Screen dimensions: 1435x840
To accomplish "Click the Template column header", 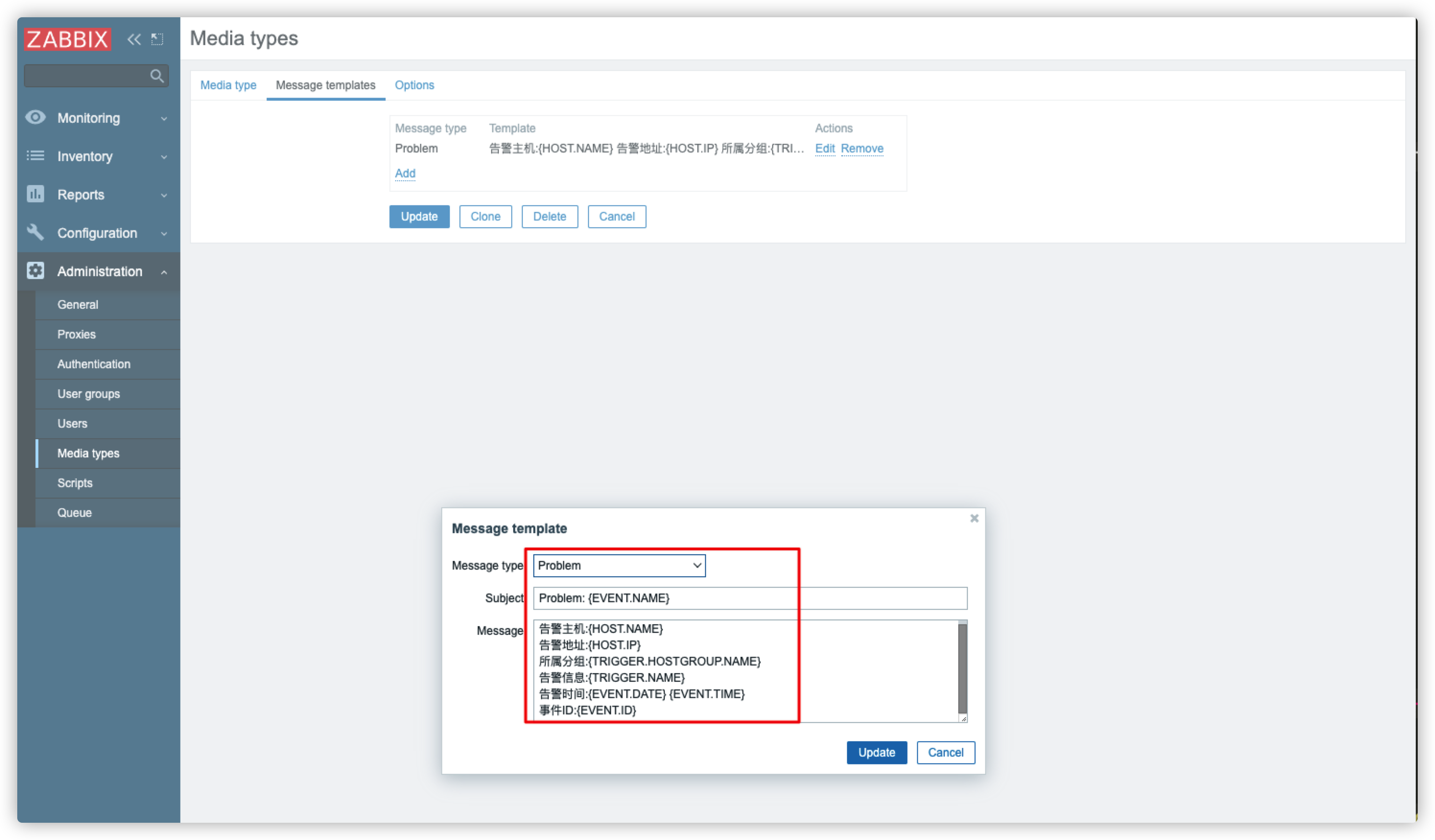I will (x=512, y=128).
